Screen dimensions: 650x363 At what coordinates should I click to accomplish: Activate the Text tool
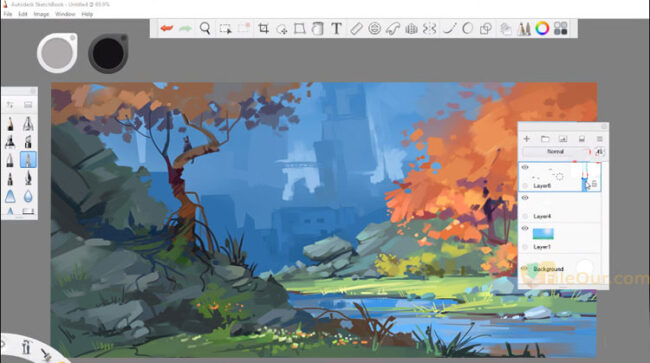(337, 28)
